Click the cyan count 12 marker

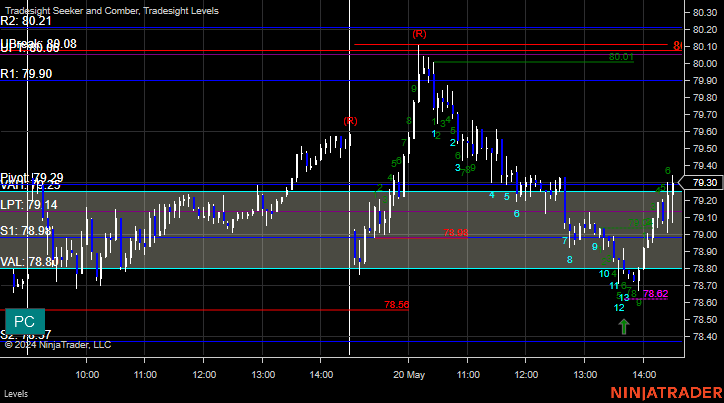pos(619,308)
